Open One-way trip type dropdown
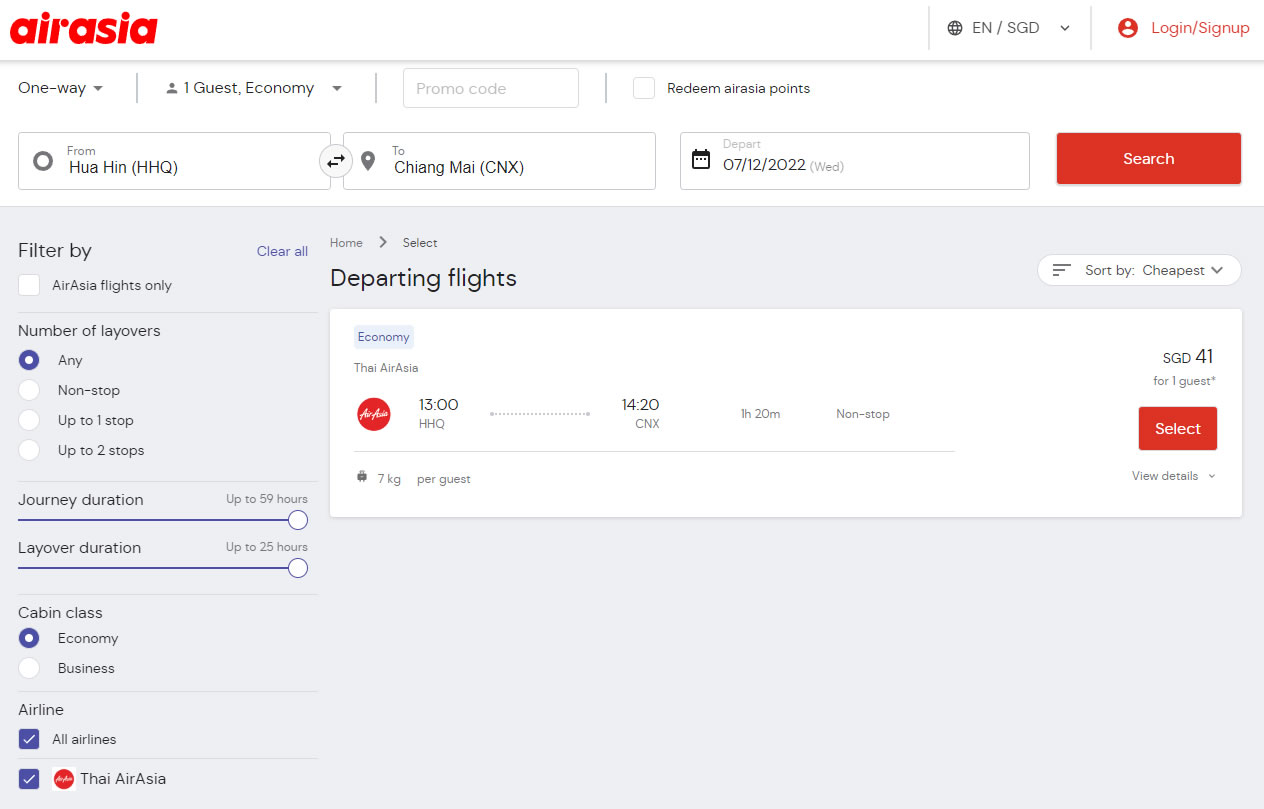The height and width of the screenshot is (809, 1264). tap(61, 88)
